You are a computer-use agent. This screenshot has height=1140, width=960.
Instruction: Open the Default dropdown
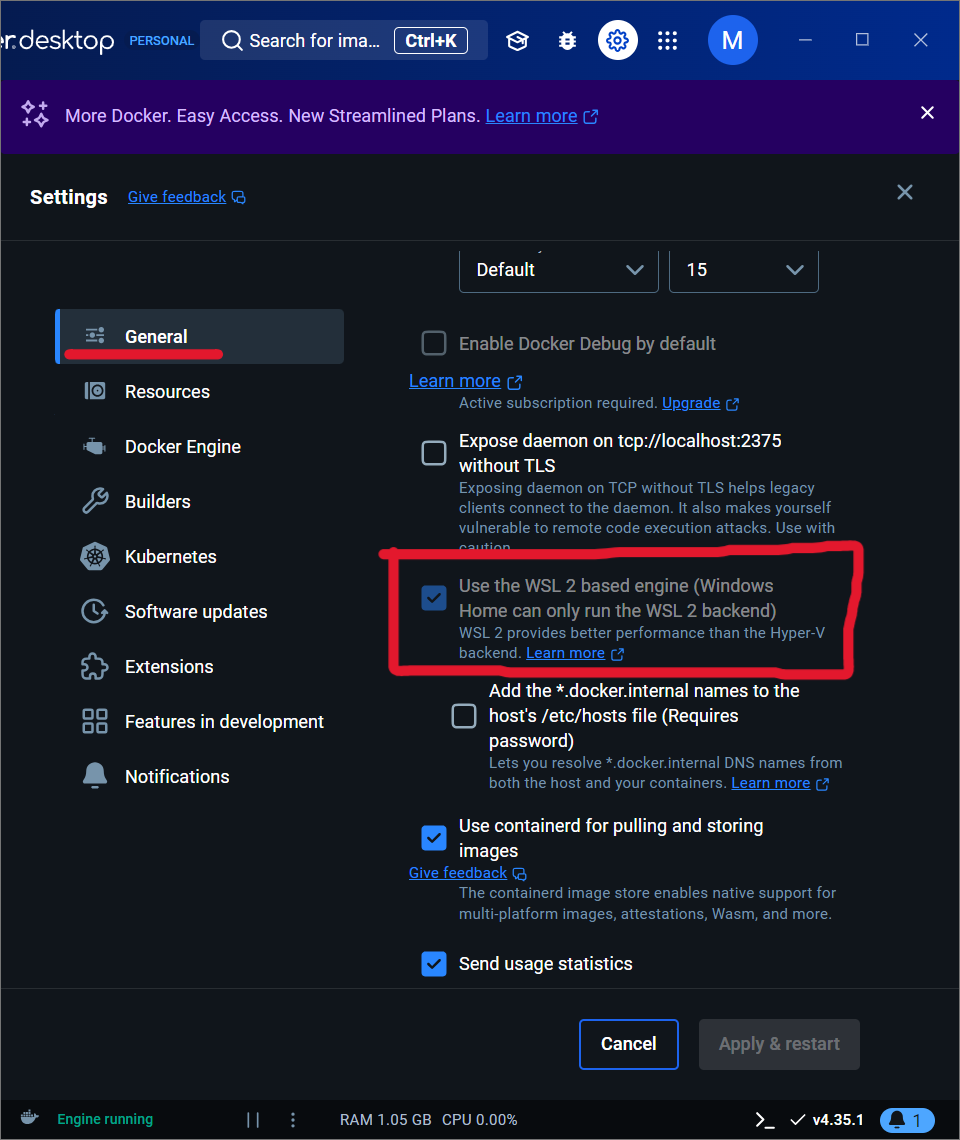559,270
